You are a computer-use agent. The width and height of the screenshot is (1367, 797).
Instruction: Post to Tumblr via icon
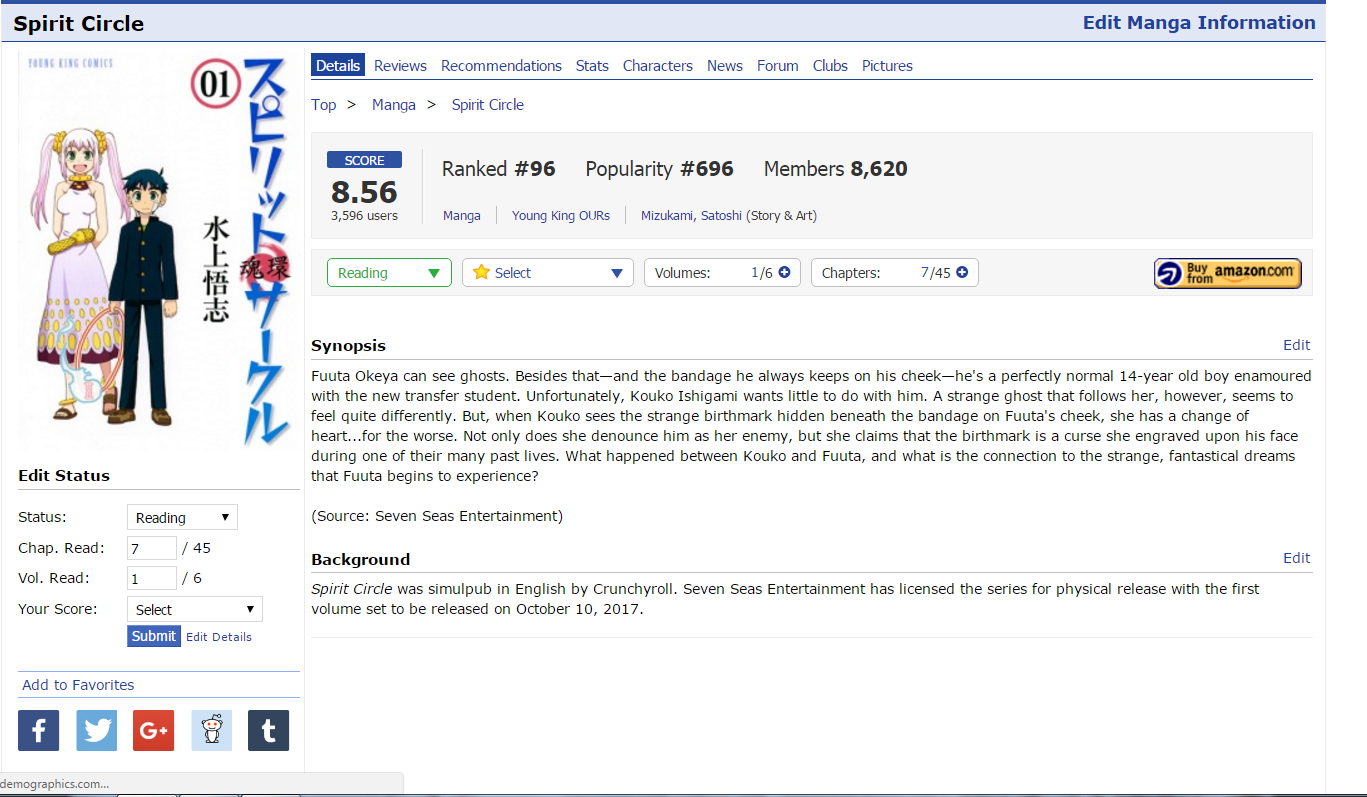point(268,731)
